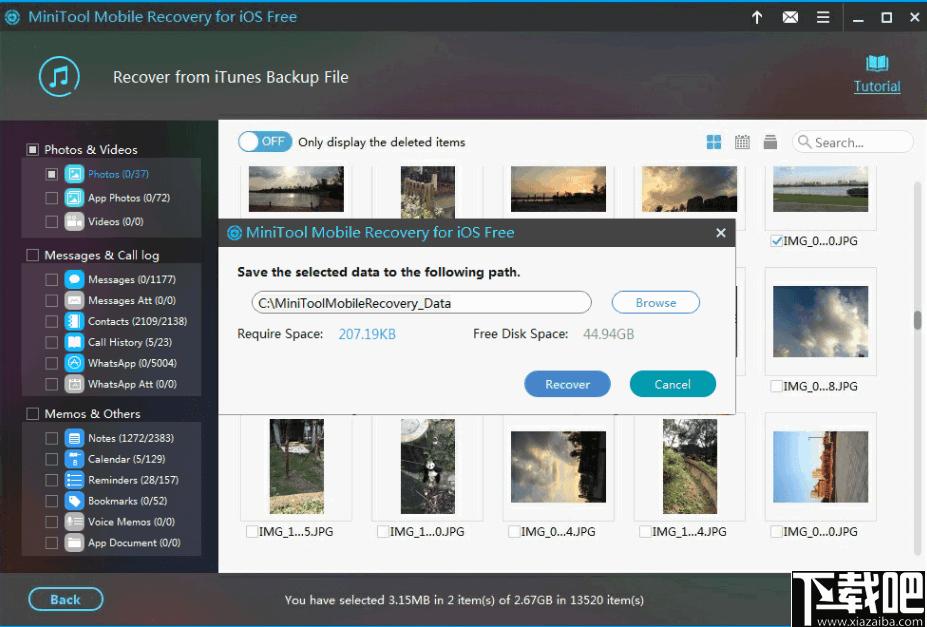The width and height of the screenshot is (927, 627).
Task: Switch to calendar date view icon
Action: [742, 142]
